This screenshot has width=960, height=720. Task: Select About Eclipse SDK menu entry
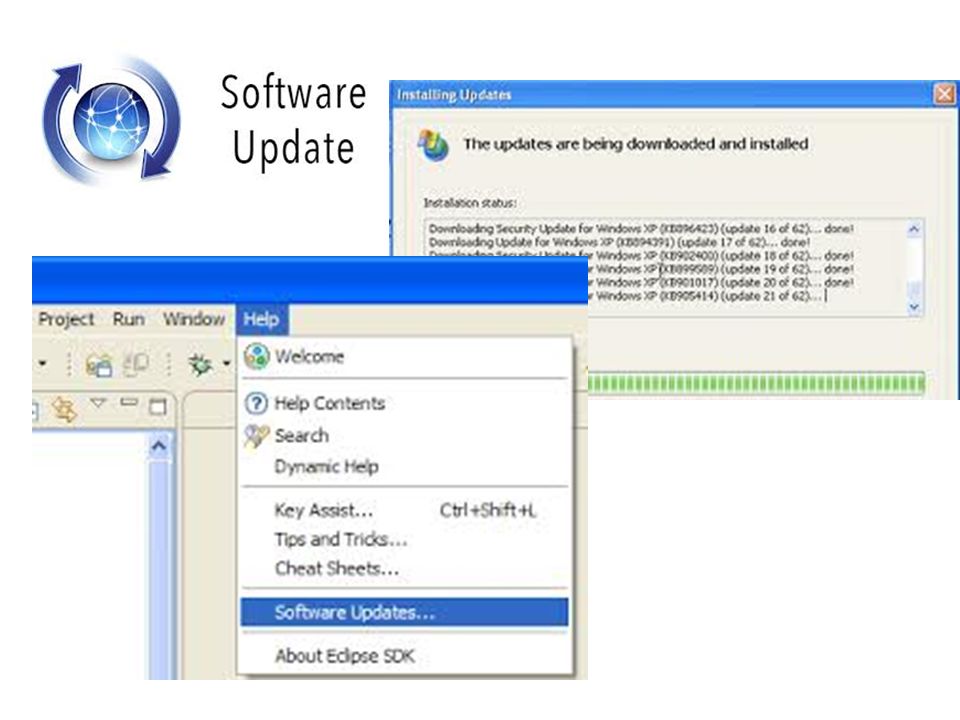point(404,656)
